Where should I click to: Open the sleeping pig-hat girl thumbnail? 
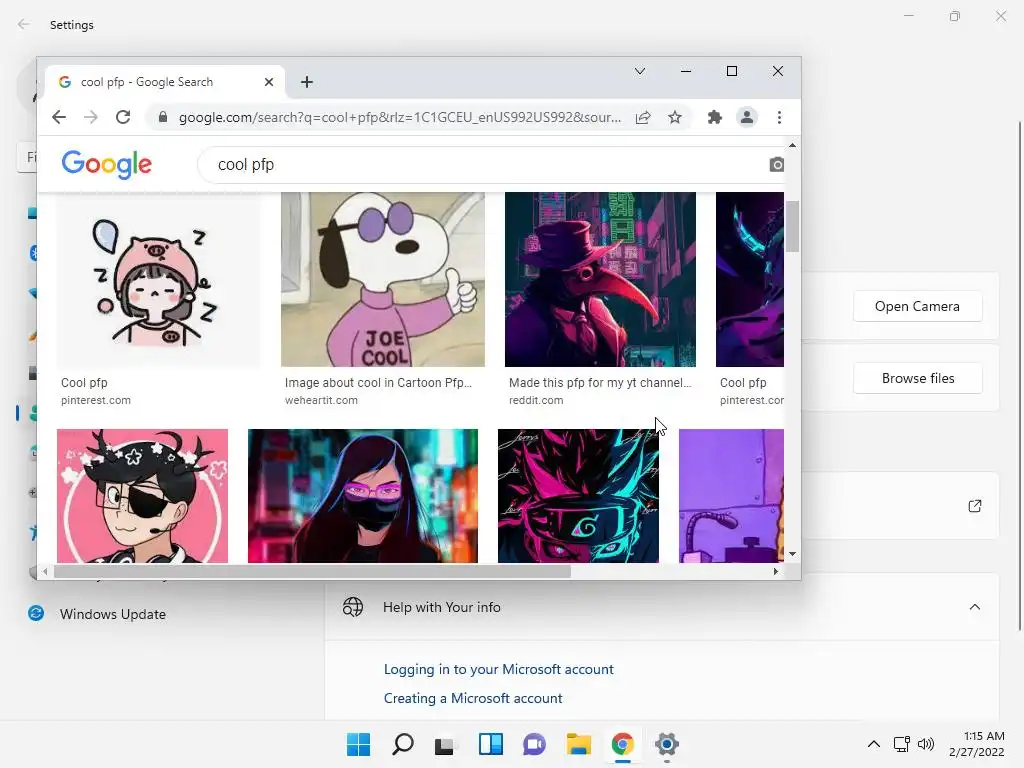click(158, 280)
